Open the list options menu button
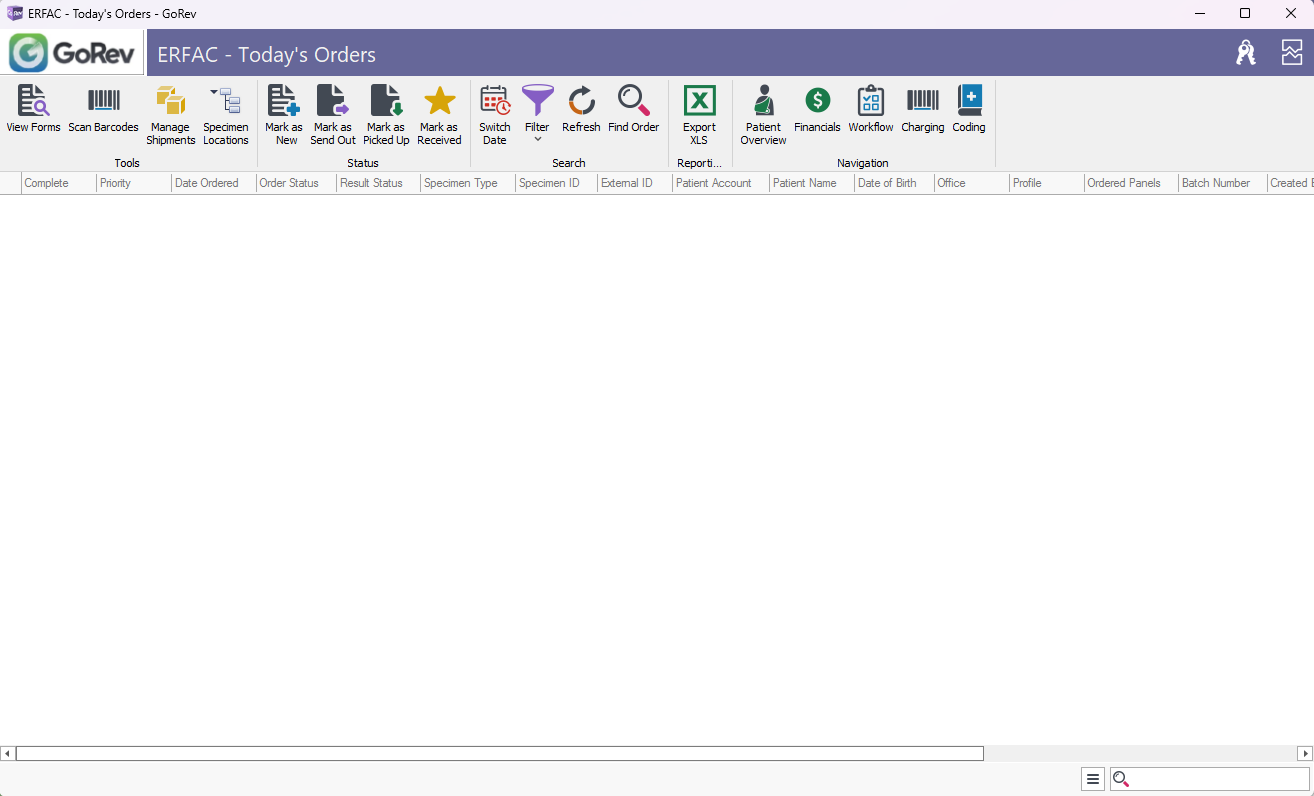 [1093, 779]
